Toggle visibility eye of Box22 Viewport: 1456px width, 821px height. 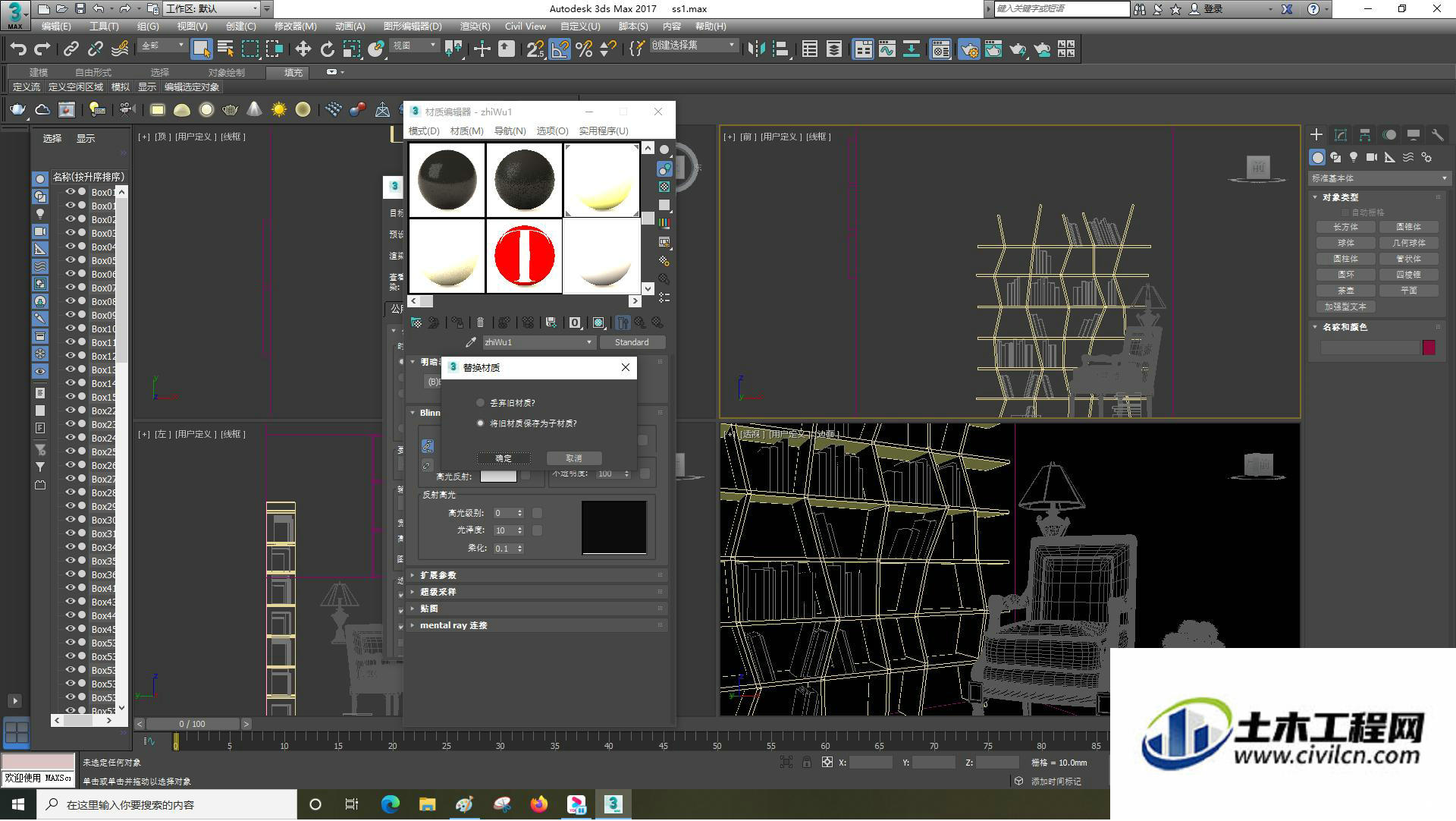click(71, 410)
